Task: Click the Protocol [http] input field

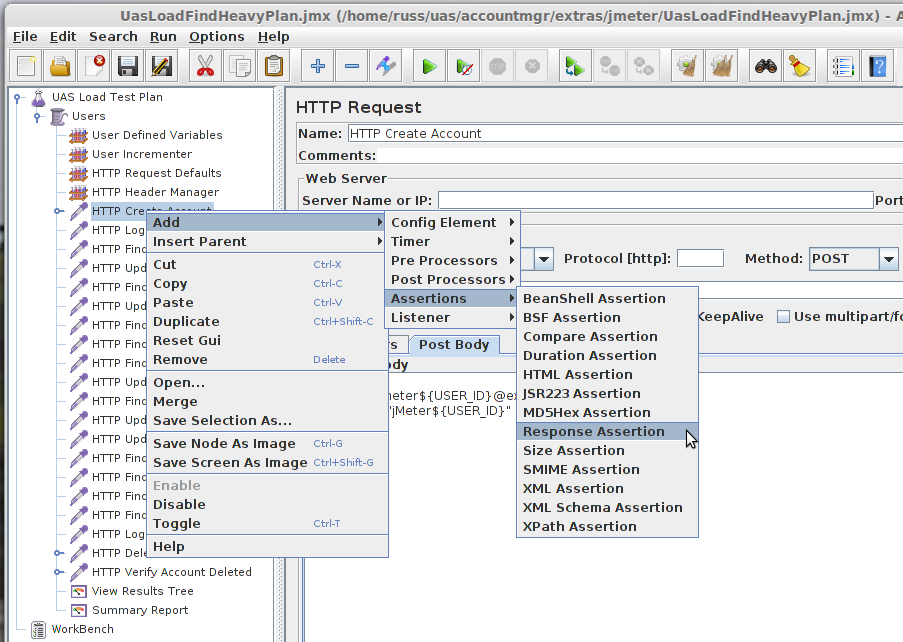Action: pyautogui.click(x=700, y=259)
